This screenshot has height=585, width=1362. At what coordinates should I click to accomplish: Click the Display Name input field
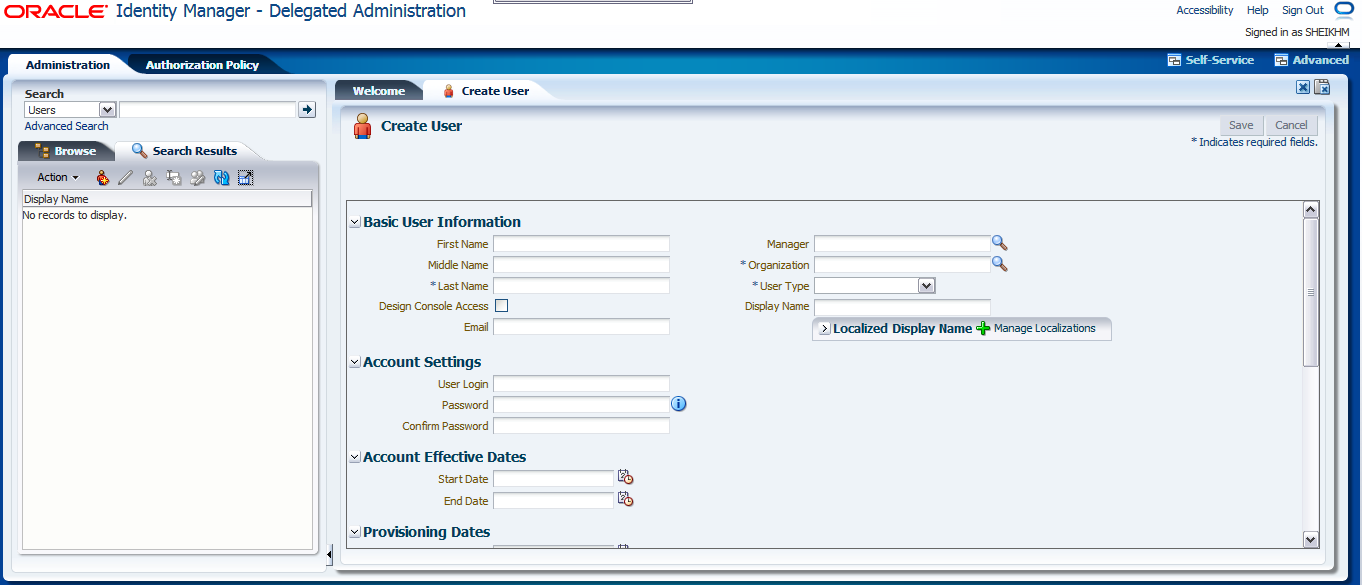tap(902, 306)
